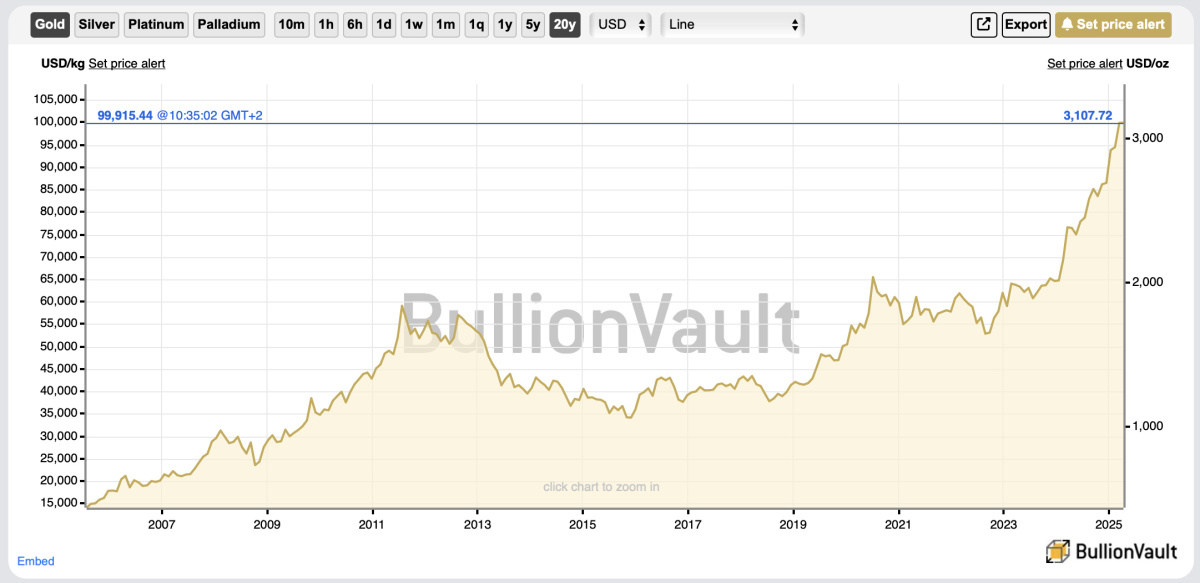The image size is (1200, 583).
Task: Click the 2007 label on time axis
Action: coord(161,524)
